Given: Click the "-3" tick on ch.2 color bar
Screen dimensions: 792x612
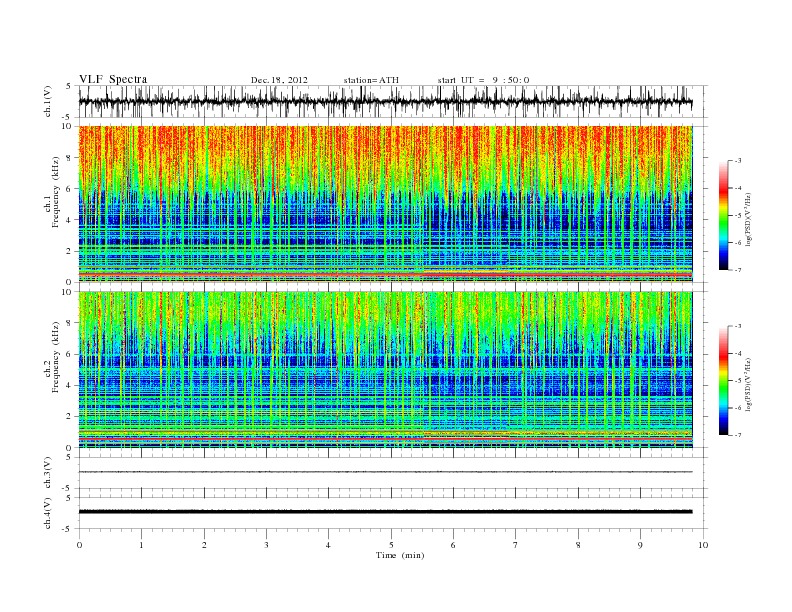Looking at the screenshot, I should pyautogui.click(x=738, y=326).
